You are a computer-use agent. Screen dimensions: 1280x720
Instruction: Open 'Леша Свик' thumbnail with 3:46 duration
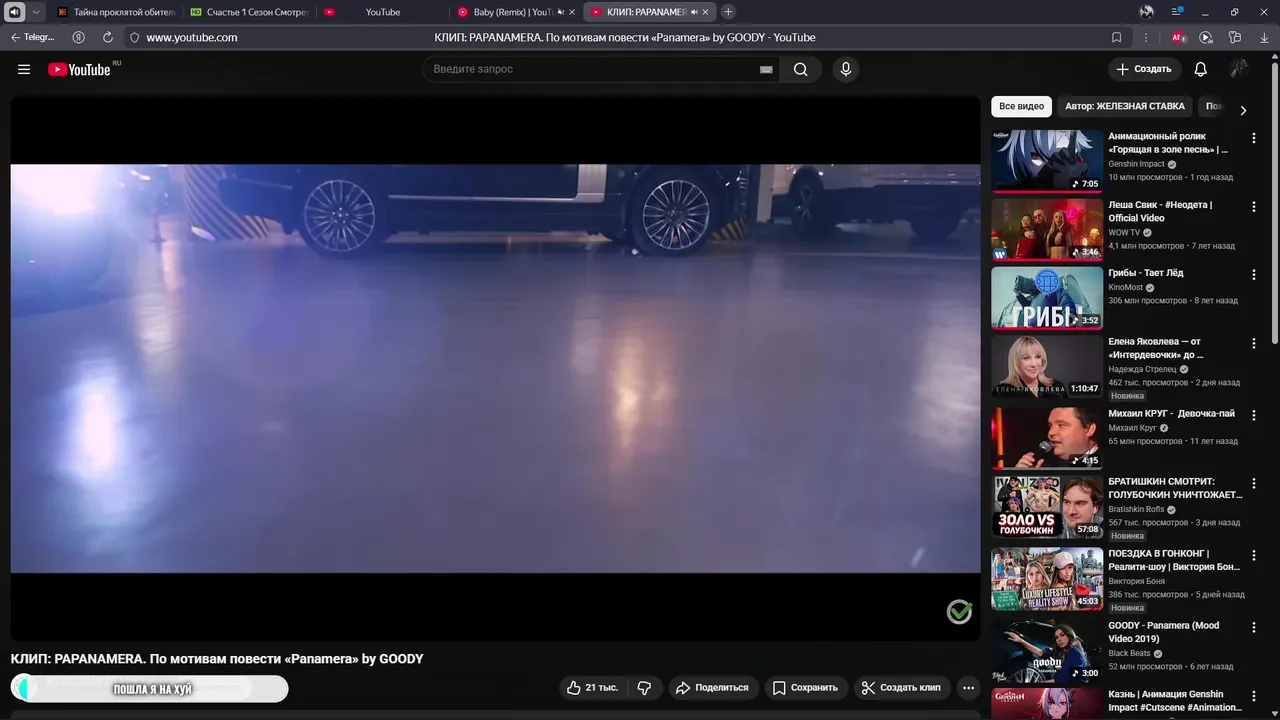(1047, 229)
